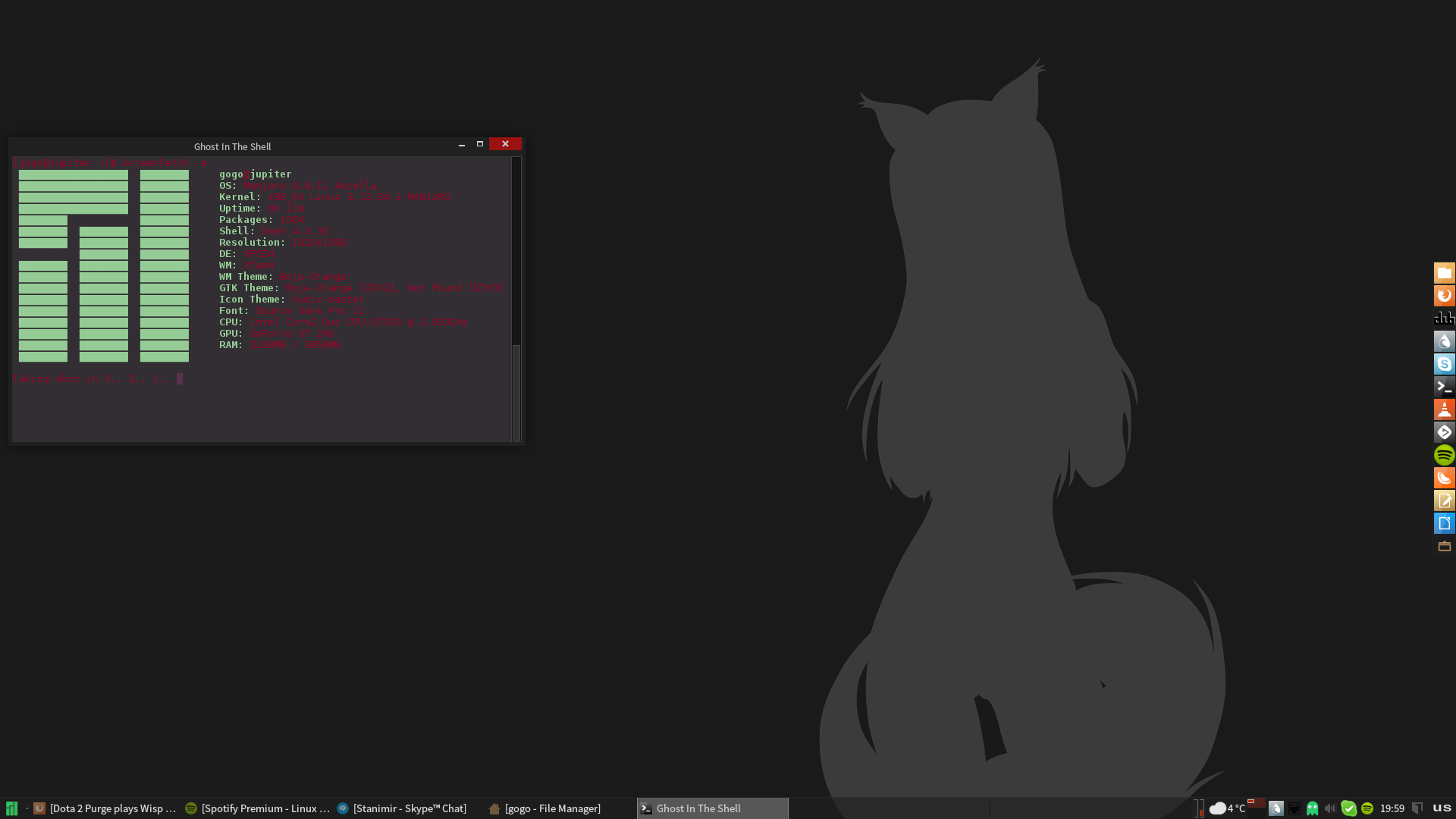
Task: Open the text editor dock icon
Action: point(1444,500)
